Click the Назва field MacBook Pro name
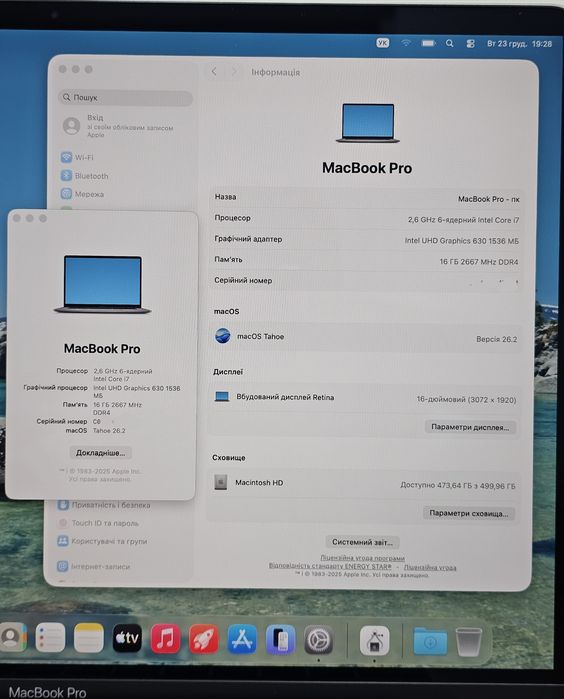 pos(489,199)
